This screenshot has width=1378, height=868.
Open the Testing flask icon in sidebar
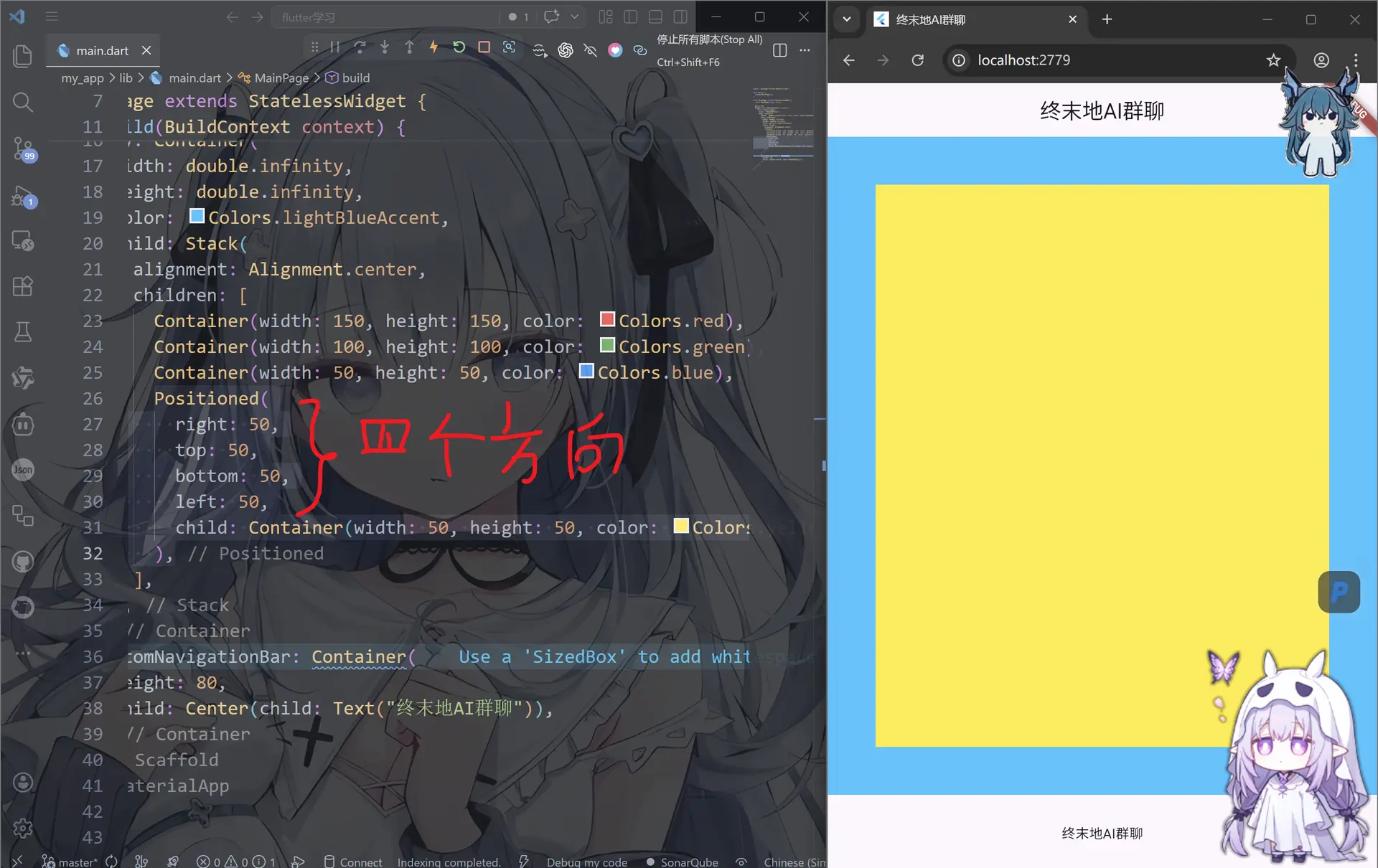(x=23, y=332)
